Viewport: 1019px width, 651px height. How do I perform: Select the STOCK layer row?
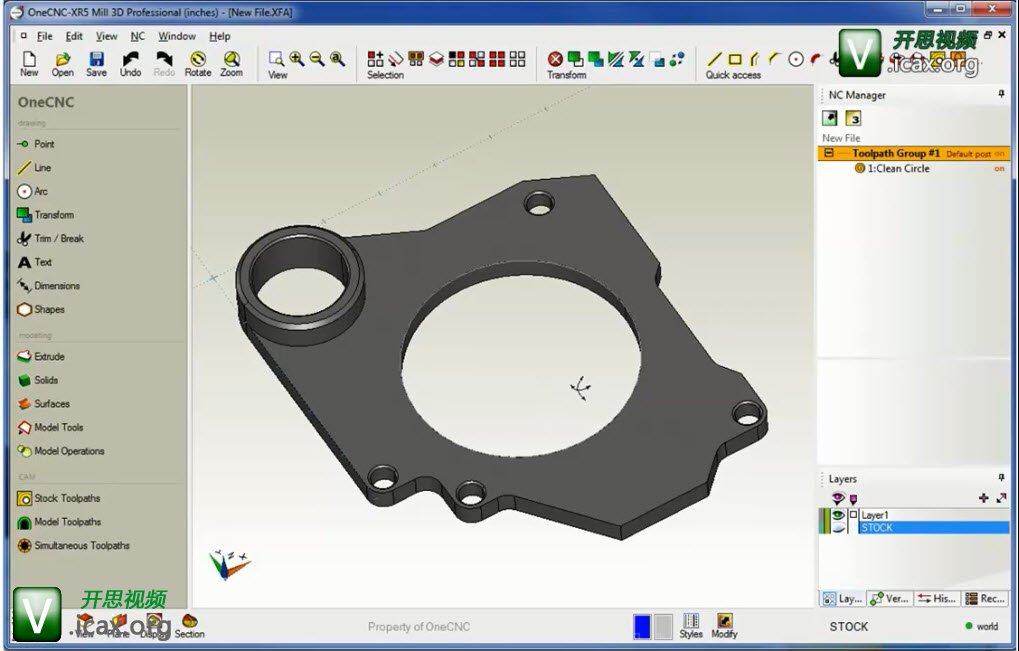934,528
